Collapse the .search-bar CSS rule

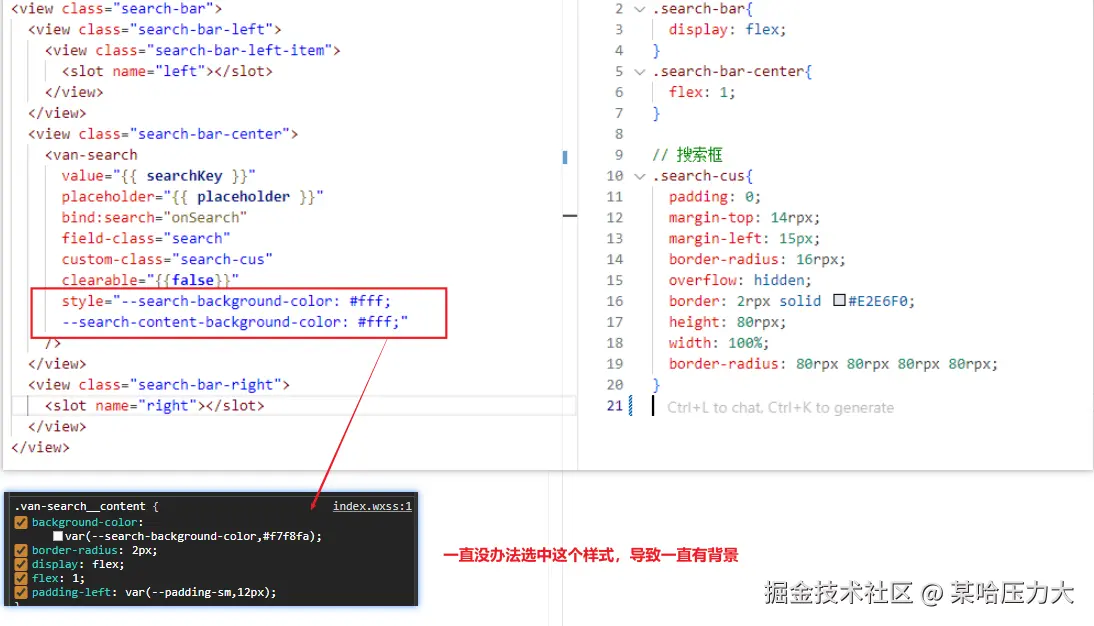pos(640,8)
